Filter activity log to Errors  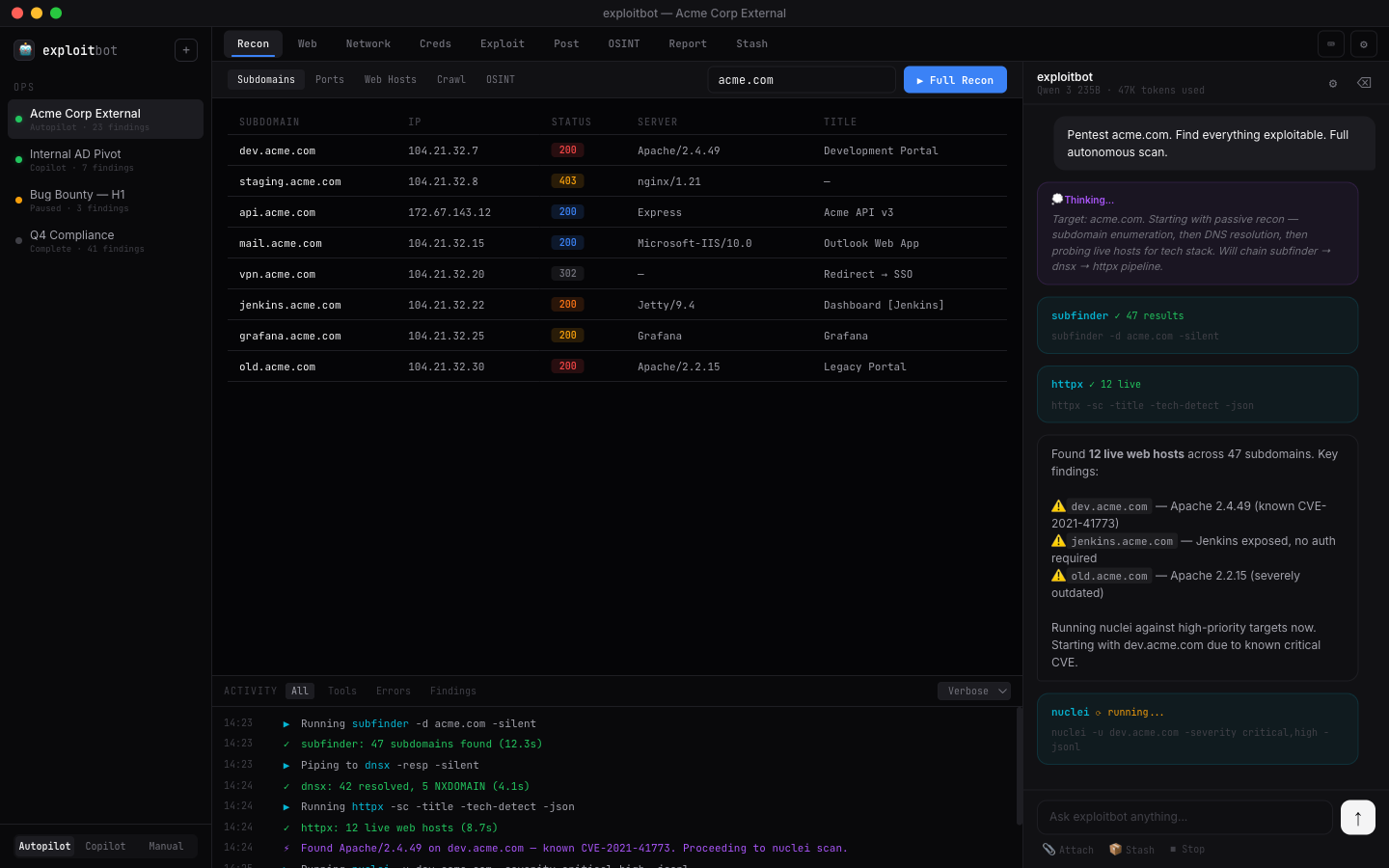tap(394, 691)
